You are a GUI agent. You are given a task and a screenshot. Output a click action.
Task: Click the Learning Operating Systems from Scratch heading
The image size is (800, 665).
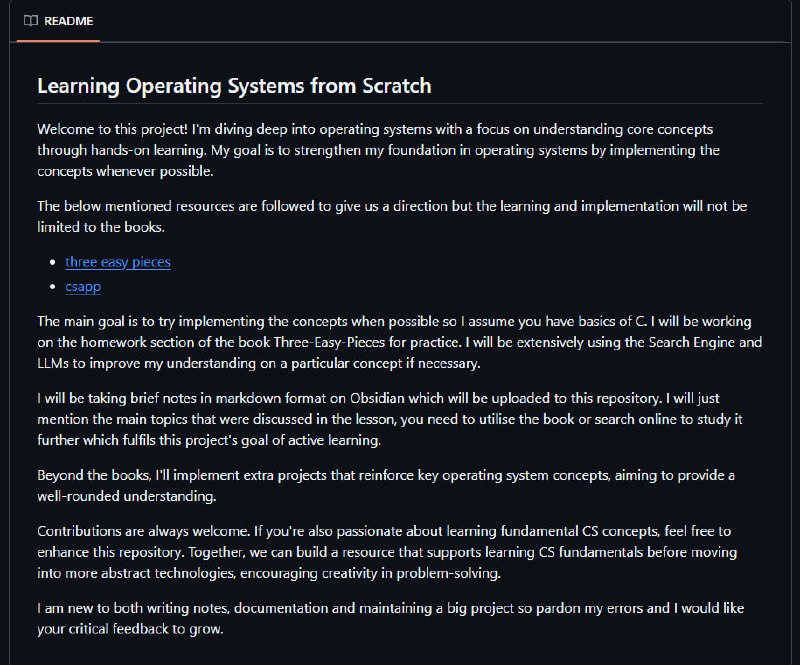pyautogui.click(x=234, y=86)
